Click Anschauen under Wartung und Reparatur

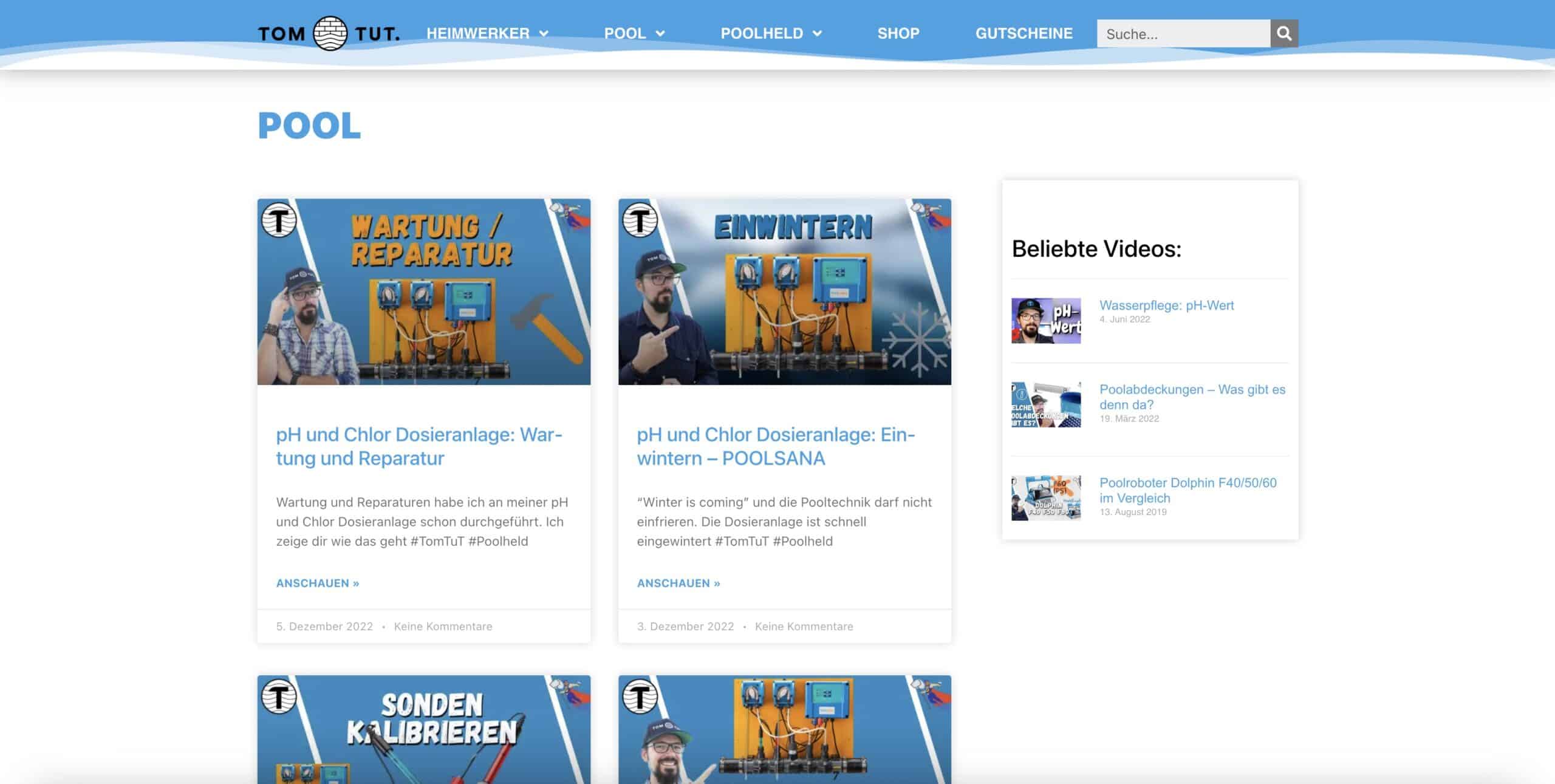(318, 583)
